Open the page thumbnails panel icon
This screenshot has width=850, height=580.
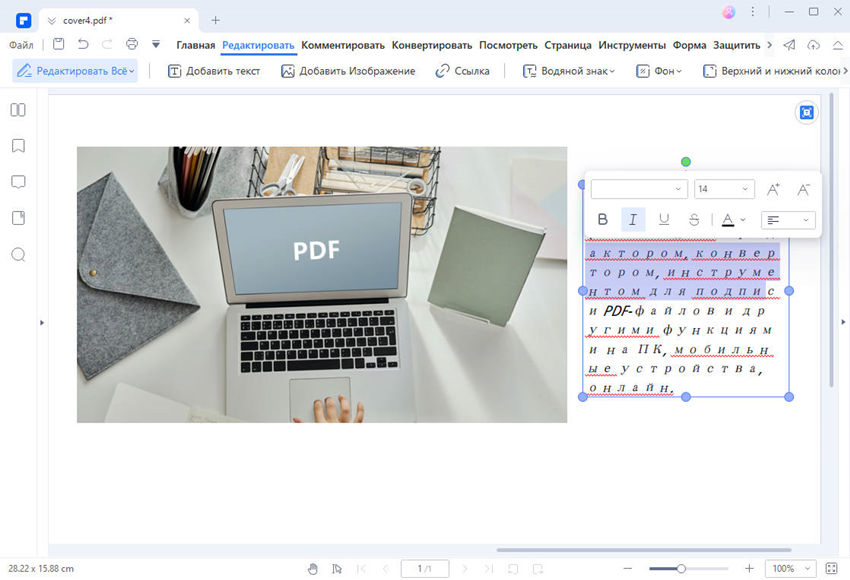pos(18,110)
